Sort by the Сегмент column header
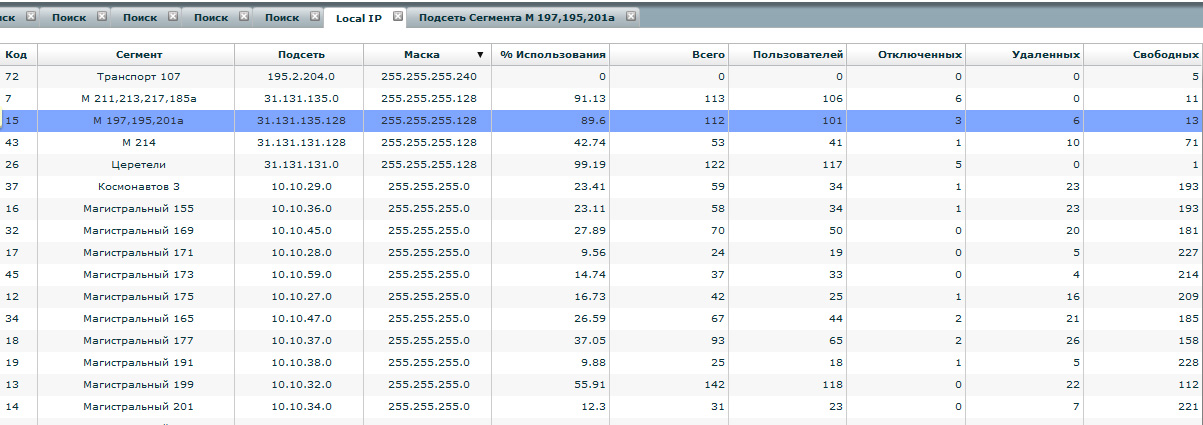 [x=138, y=54]
